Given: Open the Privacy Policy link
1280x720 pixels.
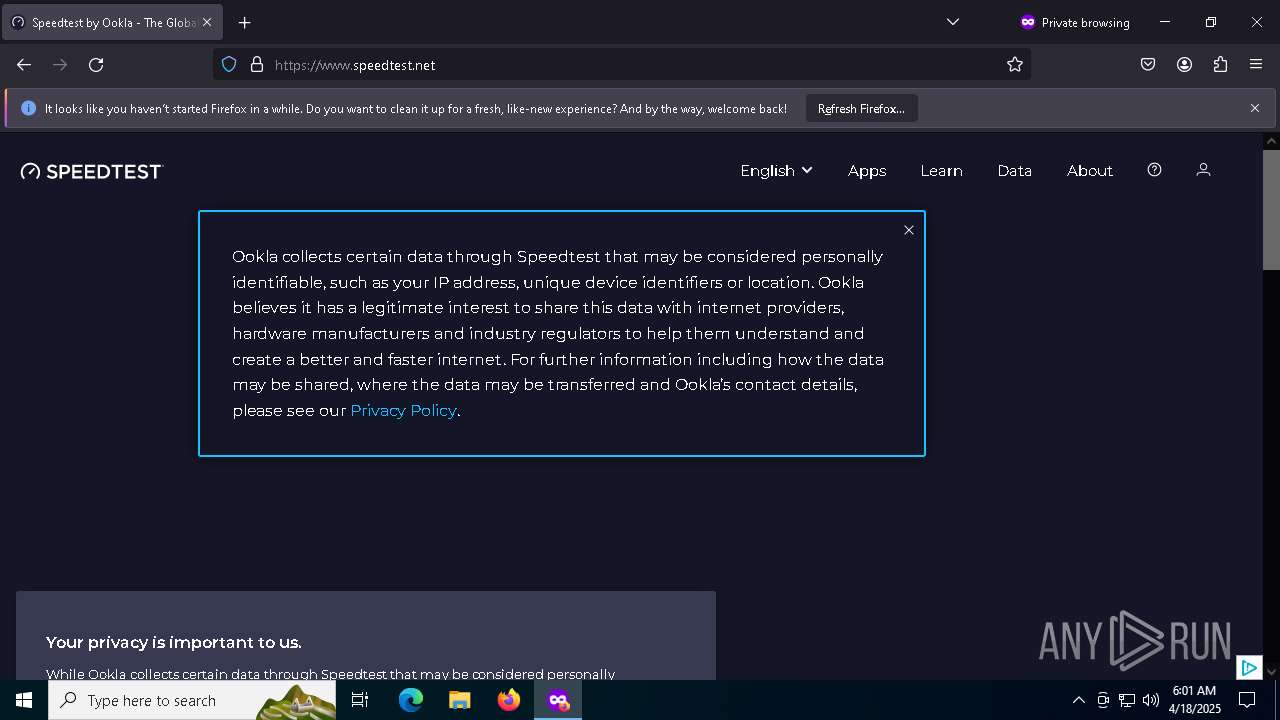Looking at the screenshot, I should [x=403, y=410].
